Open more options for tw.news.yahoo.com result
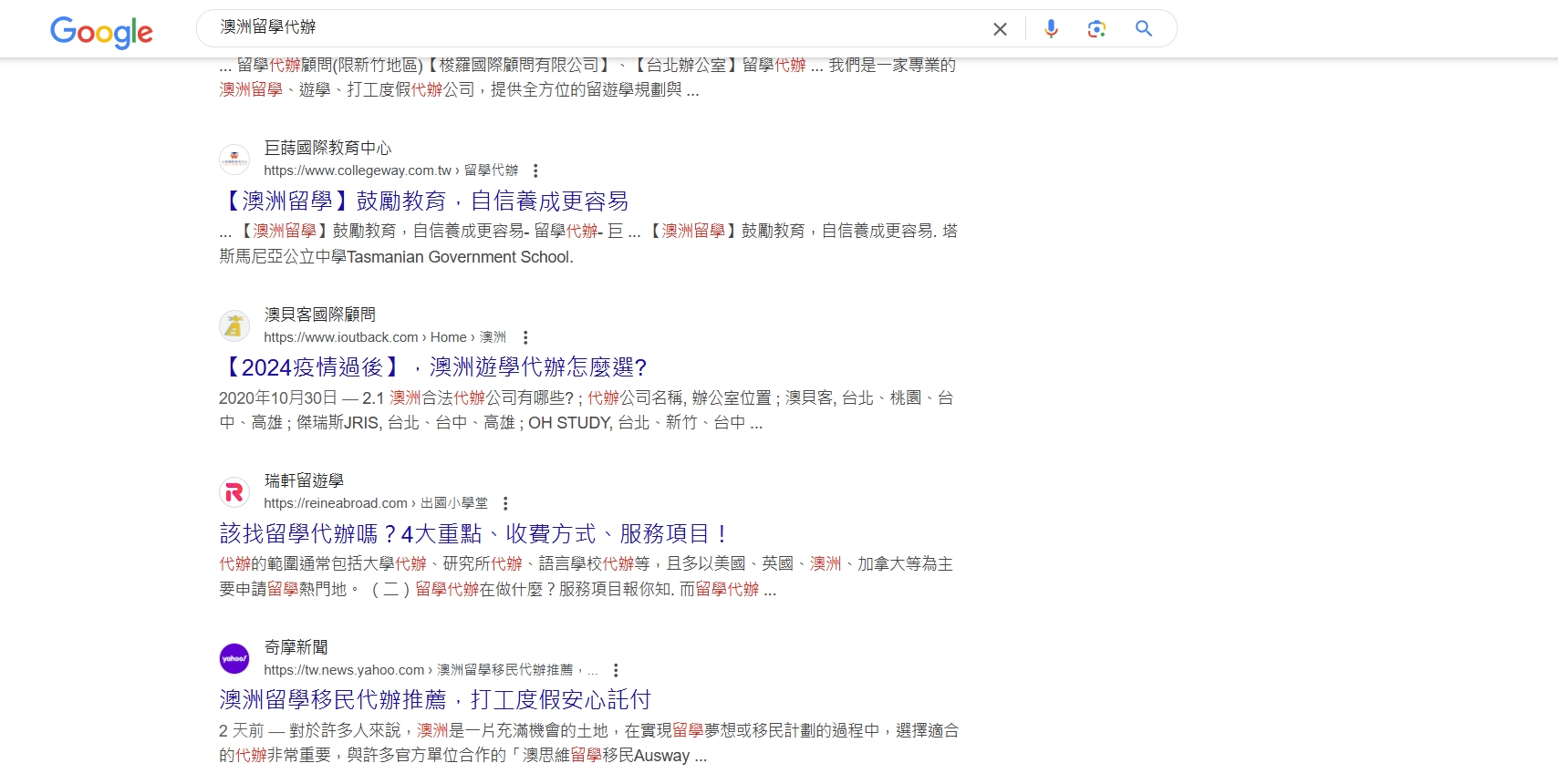 click(x=616, y=670)
